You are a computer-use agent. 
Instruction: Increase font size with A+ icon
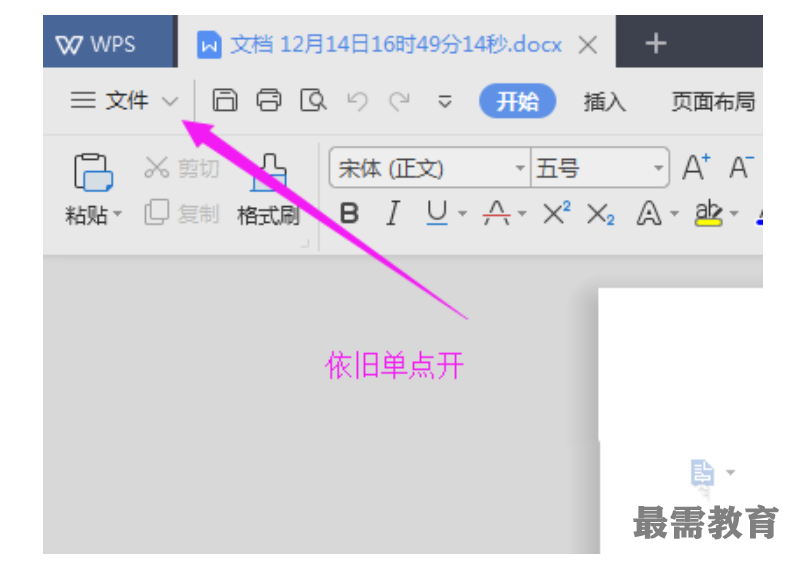tap(696, 167)
